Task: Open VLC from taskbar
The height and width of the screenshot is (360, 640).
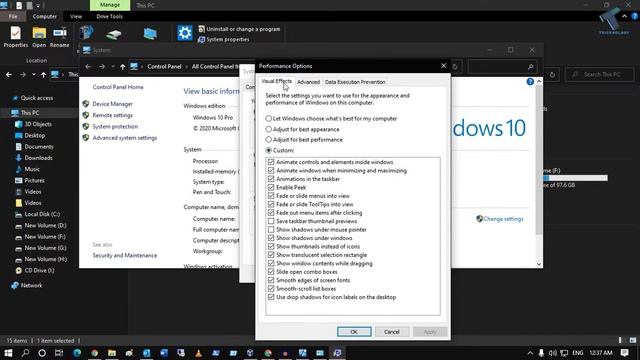Action: pos(198,353)
